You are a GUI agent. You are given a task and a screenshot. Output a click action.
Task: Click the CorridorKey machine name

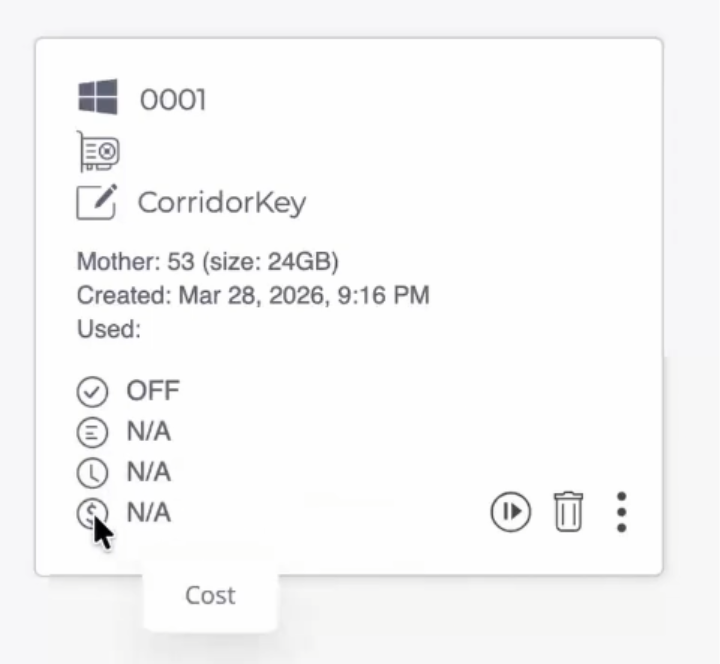click(222, 203)
